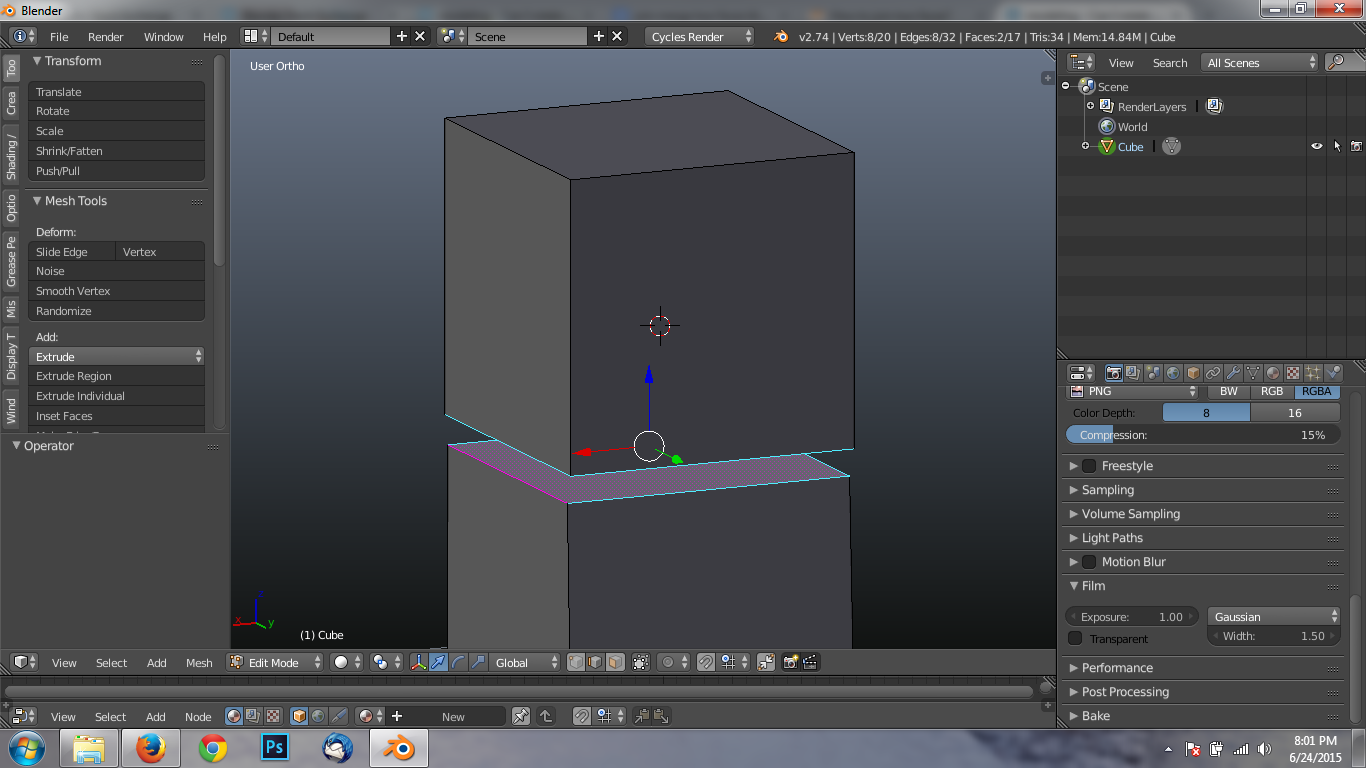
Task: Click the OpenGL render image camera icon
Action: point(790,662)
